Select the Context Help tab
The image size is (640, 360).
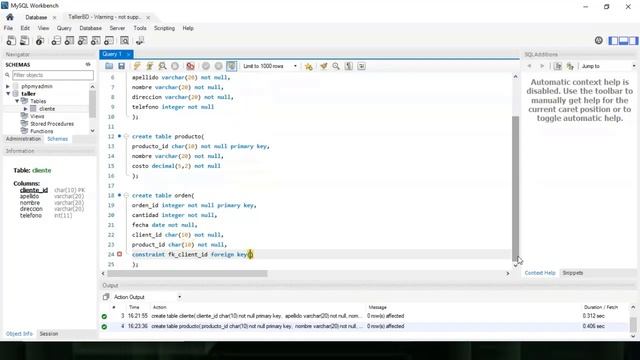point(540,273)
